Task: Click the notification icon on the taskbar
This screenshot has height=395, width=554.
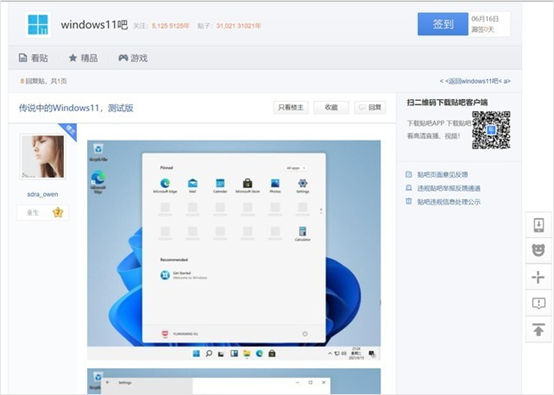Action: 372,353
